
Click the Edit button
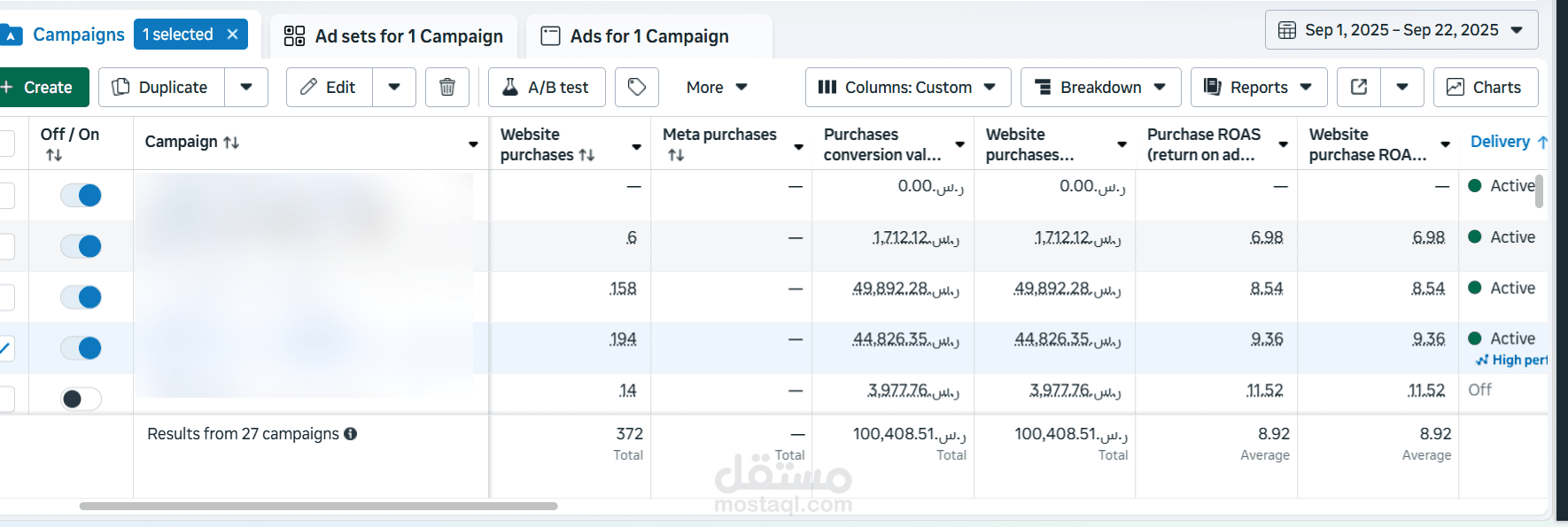pyautogui.click(x=330, y=87)
